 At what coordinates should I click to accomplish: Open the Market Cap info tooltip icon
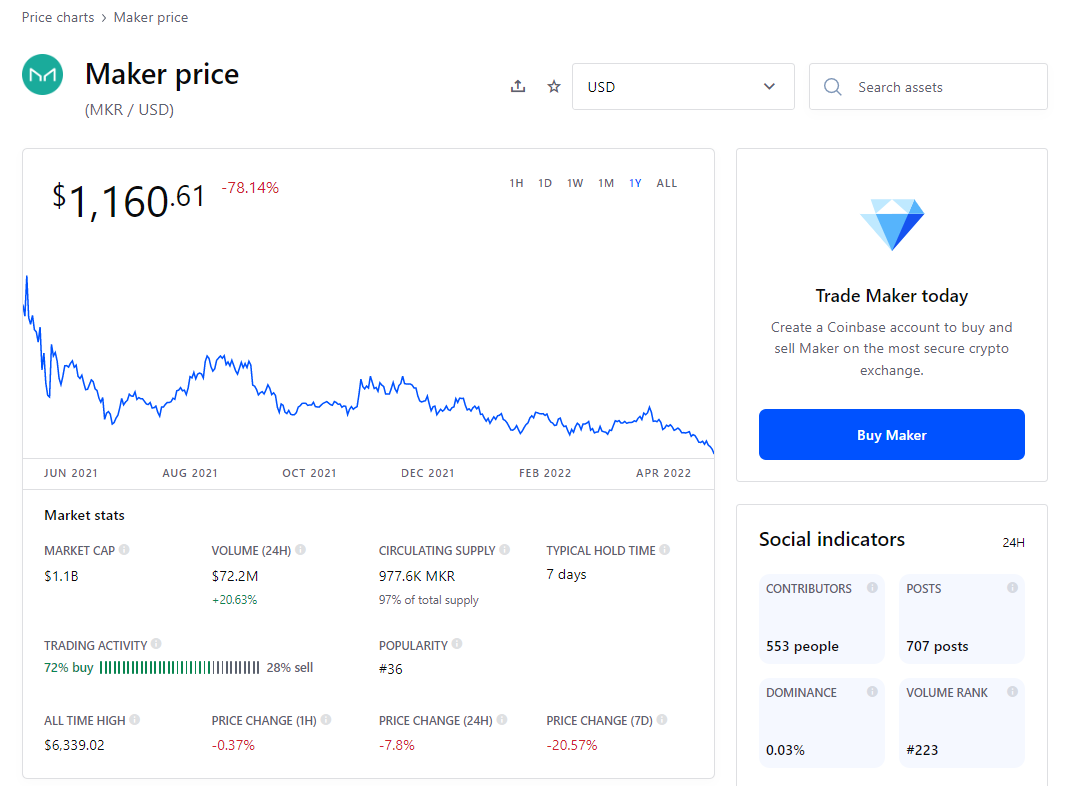(x=124, y=549)
